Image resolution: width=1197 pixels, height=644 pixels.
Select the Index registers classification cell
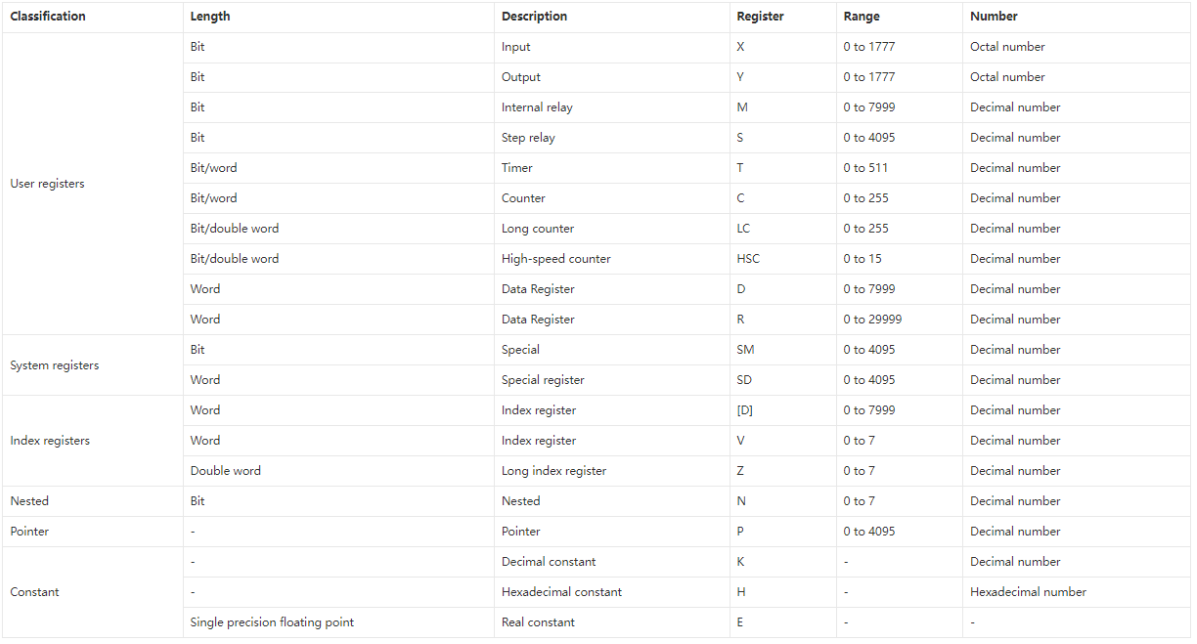[50, 441]
